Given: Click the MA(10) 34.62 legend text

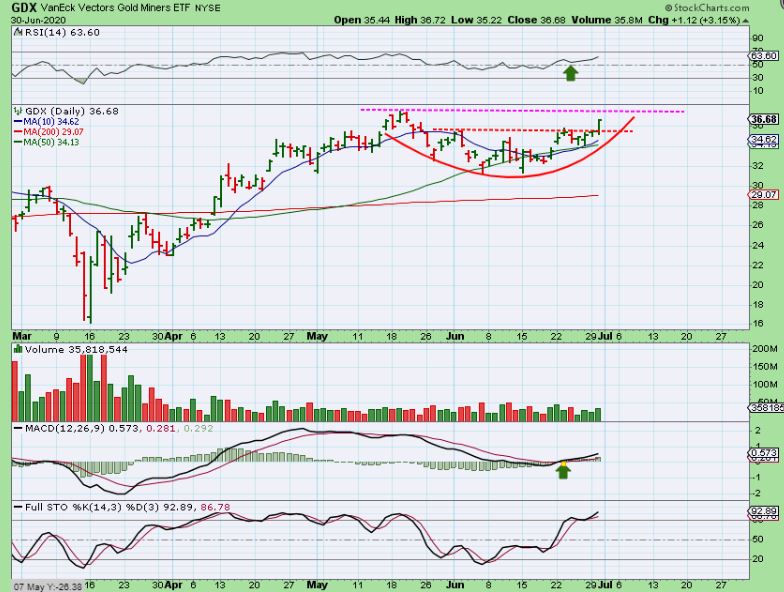Looking at the screenshot, I should coord(51,122).
